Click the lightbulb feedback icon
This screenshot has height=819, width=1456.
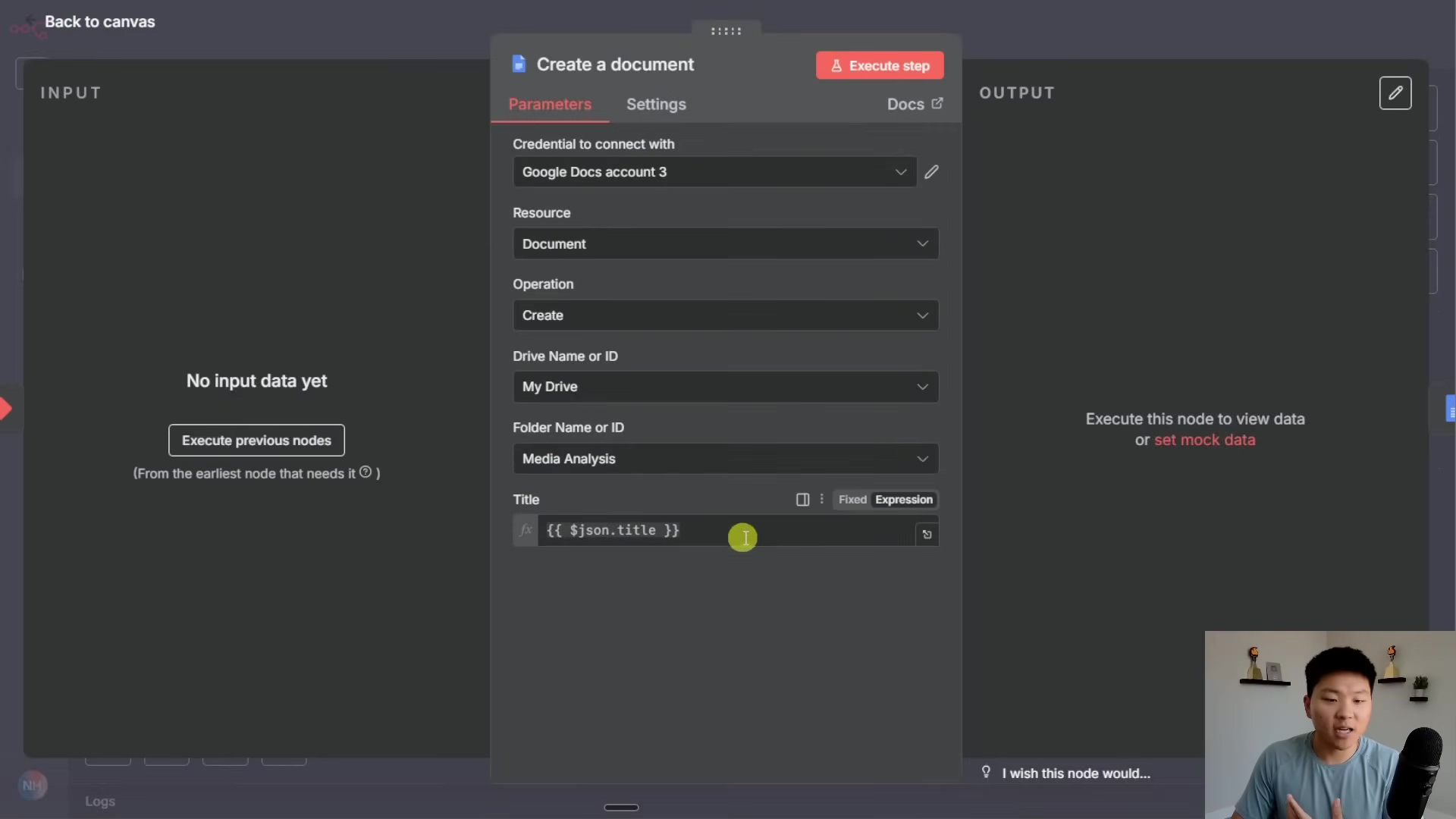click(x=986, y=772)
